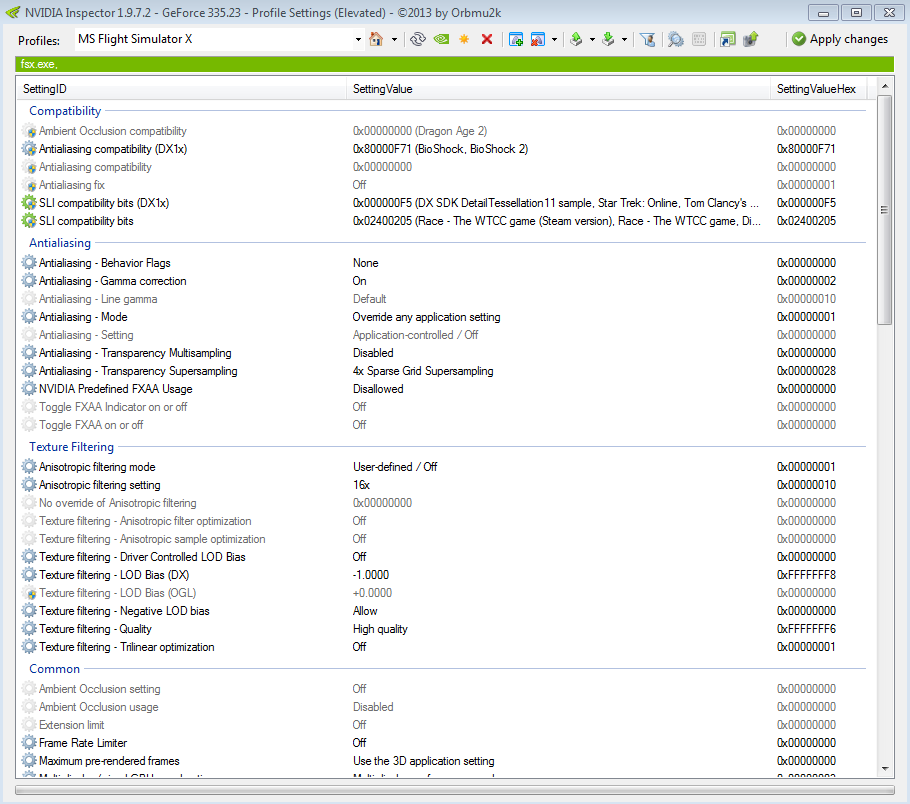Click Apply changes button
This screenshot has height=804, width=910.
coord(840,39)
